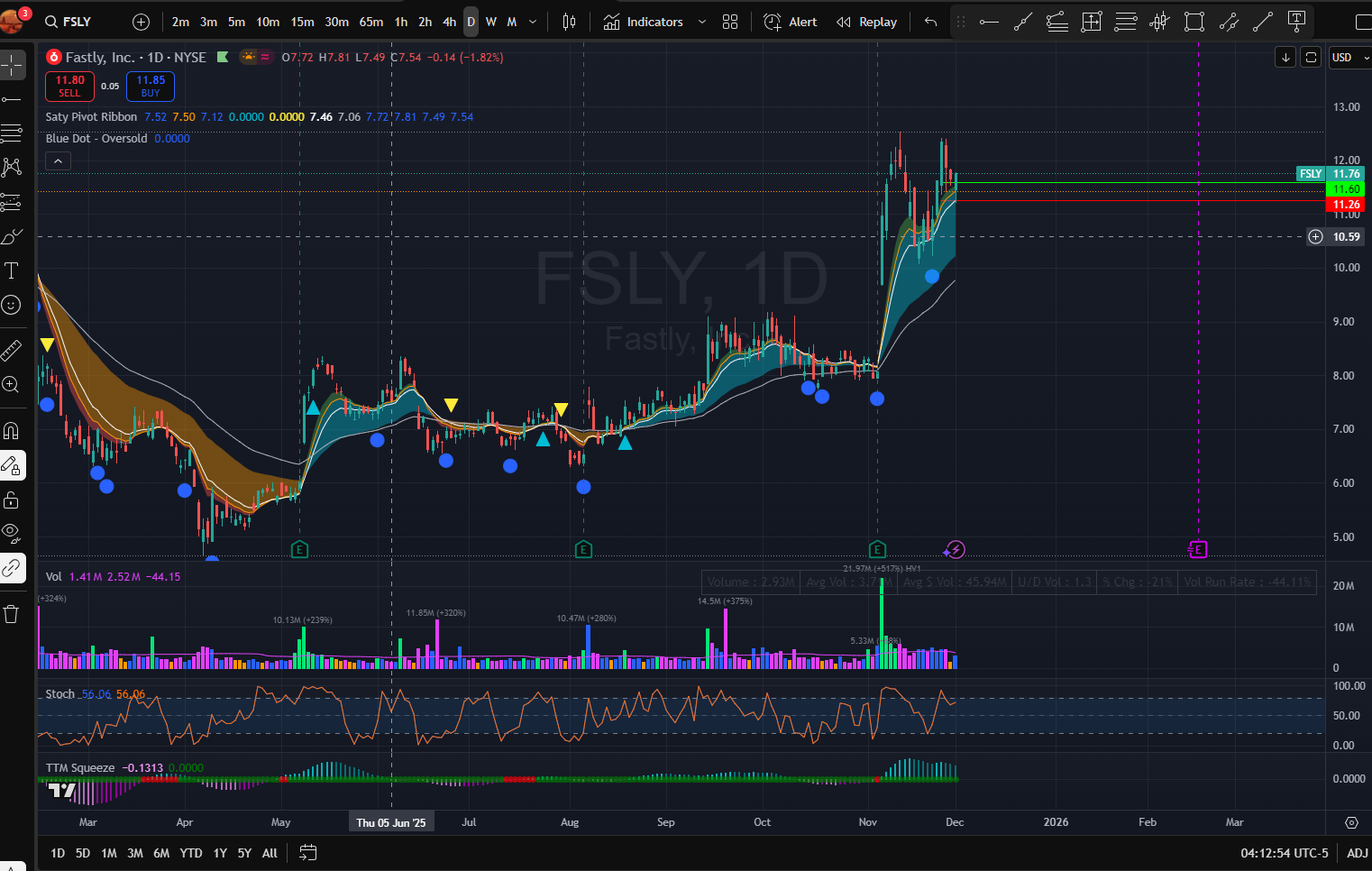Open the brush tools group in left sidebar
This screenshot has height=871, width=1372.
click(x=12, y=236)
